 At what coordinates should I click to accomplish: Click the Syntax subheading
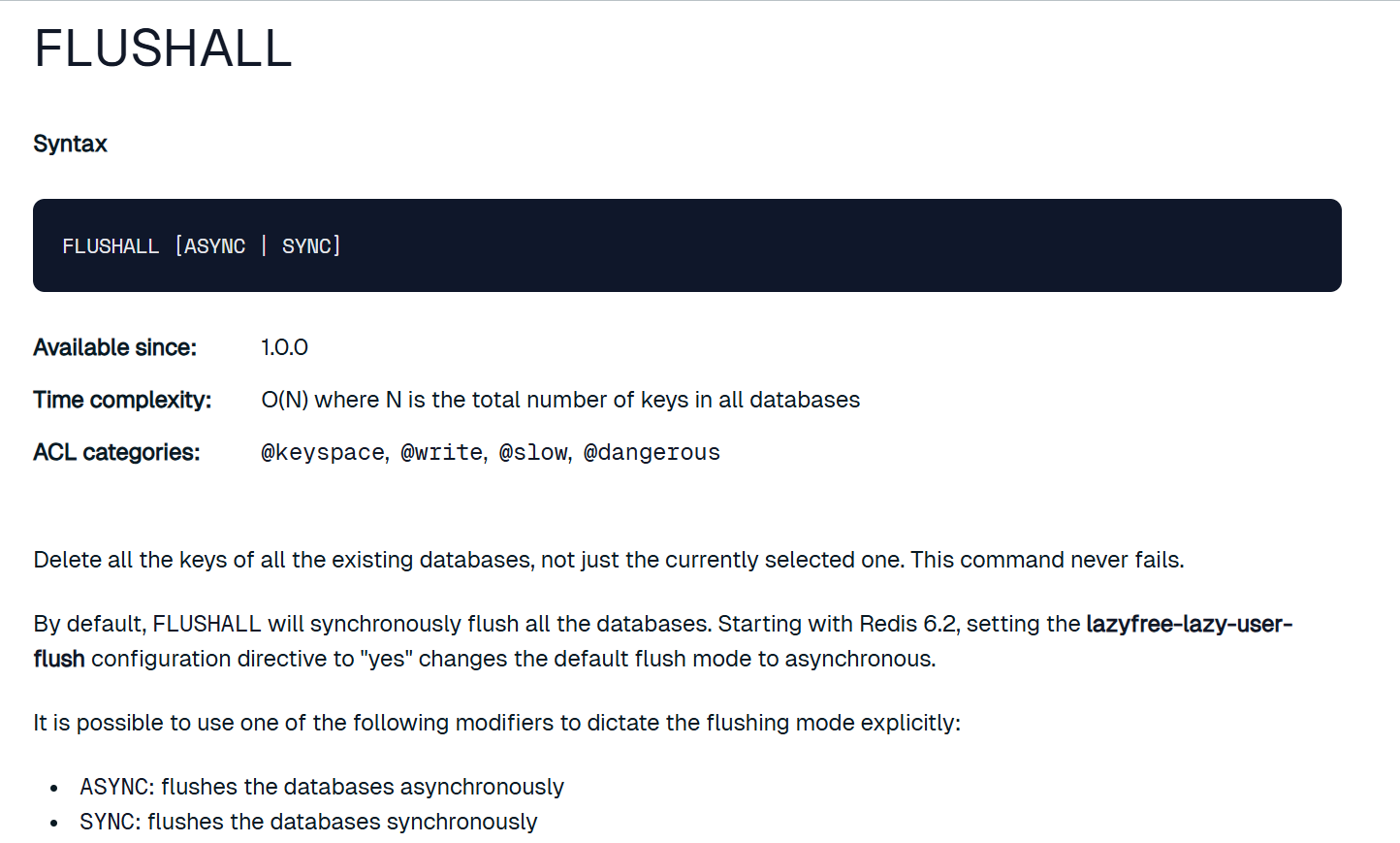[x=70, y=144]
